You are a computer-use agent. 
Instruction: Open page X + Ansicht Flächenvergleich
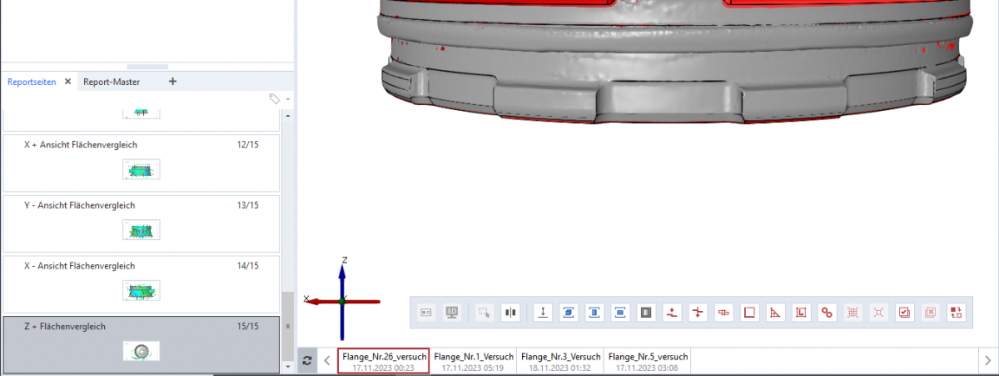pyautogui.click(x=141, y=163)
